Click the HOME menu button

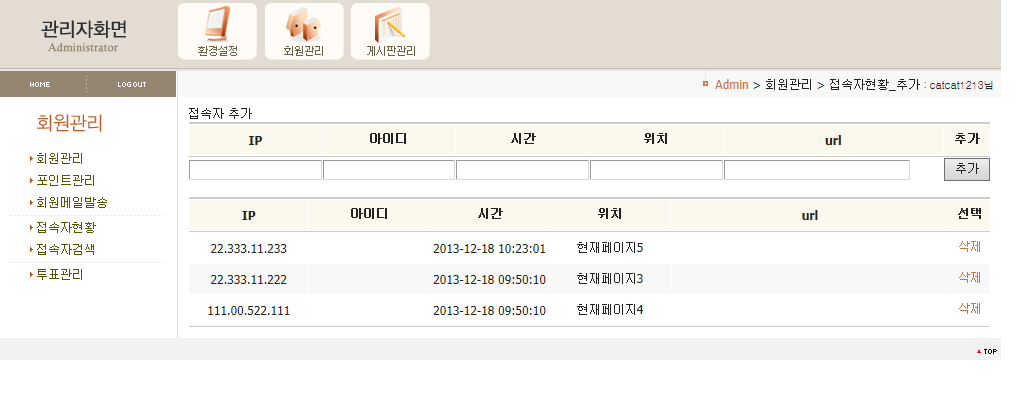click(40, 84)
